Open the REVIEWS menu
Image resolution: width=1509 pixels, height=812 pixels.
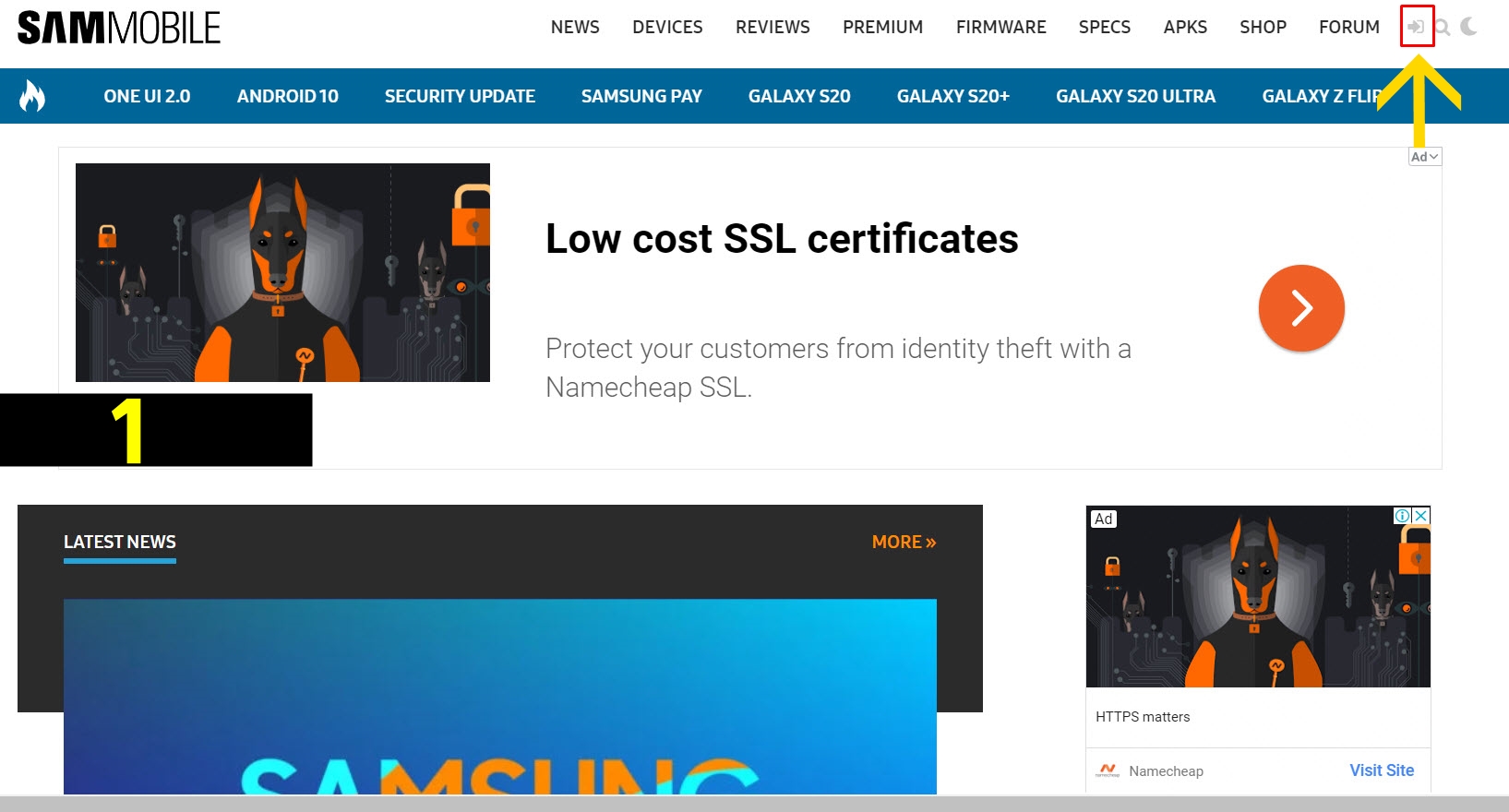[x=772, y=27]
